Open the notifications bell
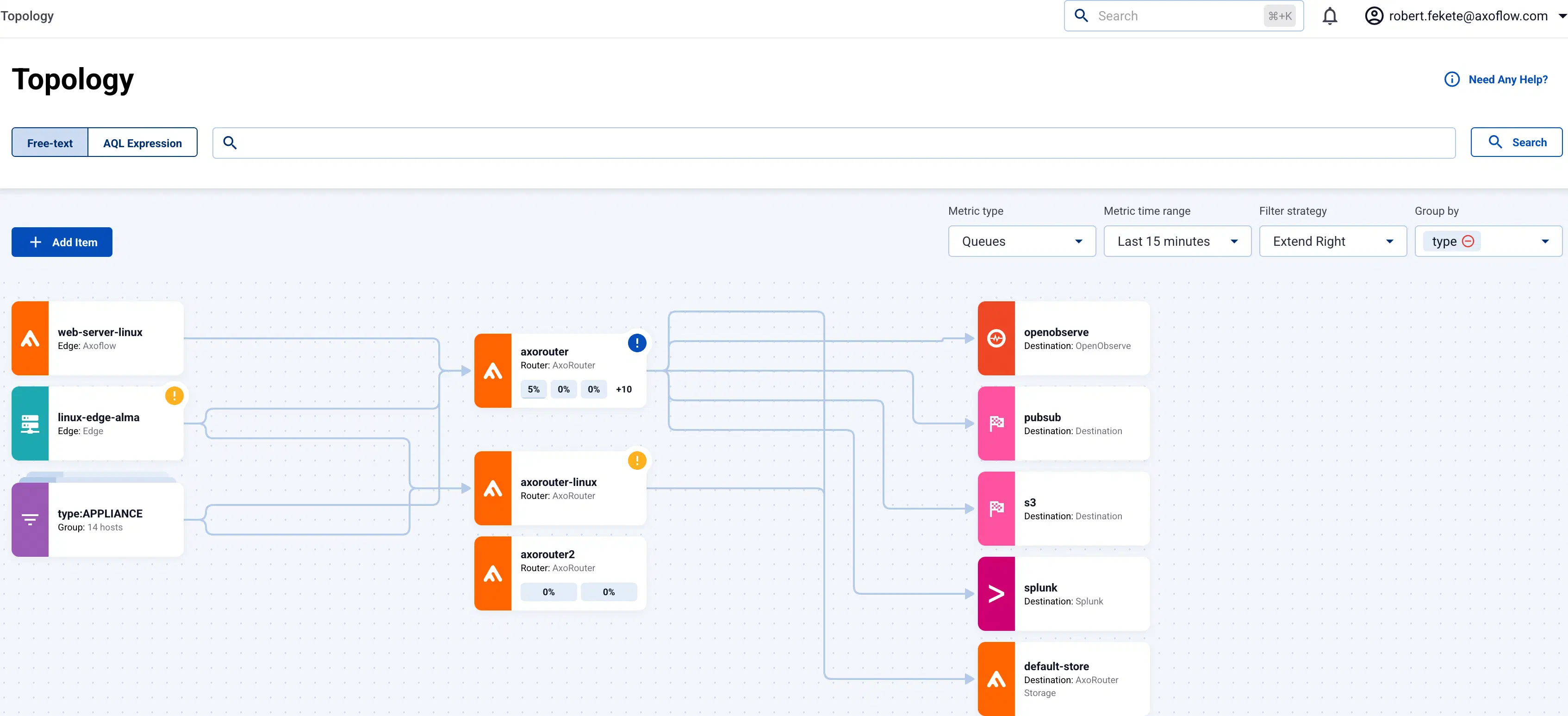The height and width of the screenshot is (716, 1568). click(1330, 16)
